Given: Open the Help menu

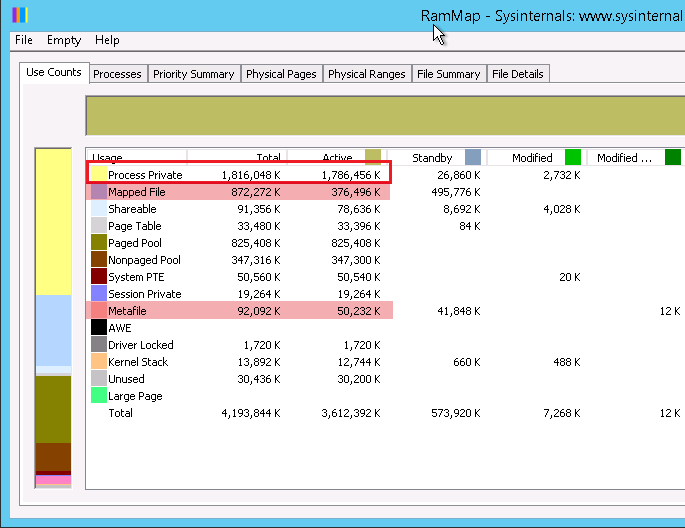Looking at the screenshot, I should (107, 40).
